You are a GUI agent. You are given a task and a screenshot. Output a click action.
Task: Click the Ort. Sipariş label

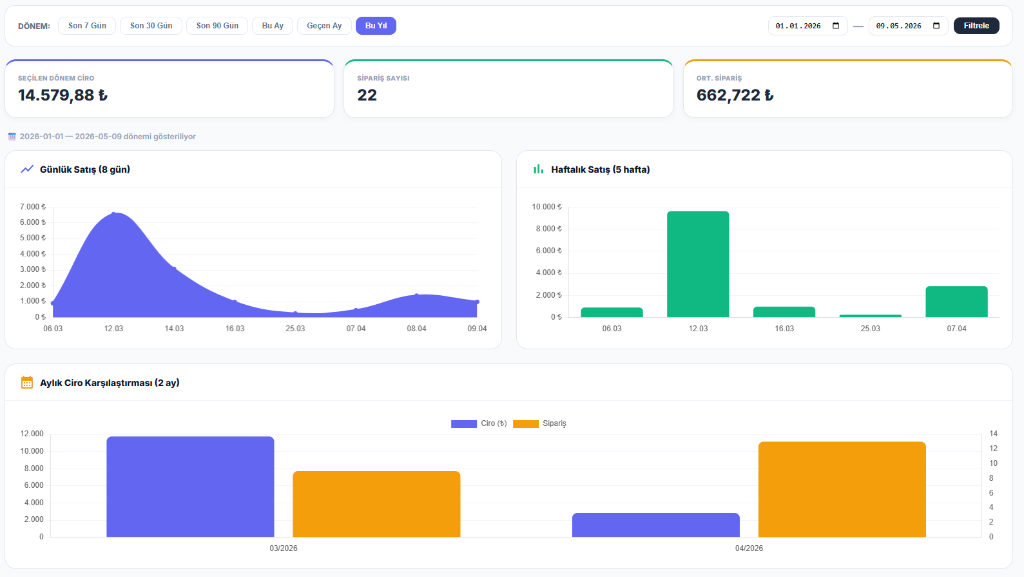click(719, 78)
